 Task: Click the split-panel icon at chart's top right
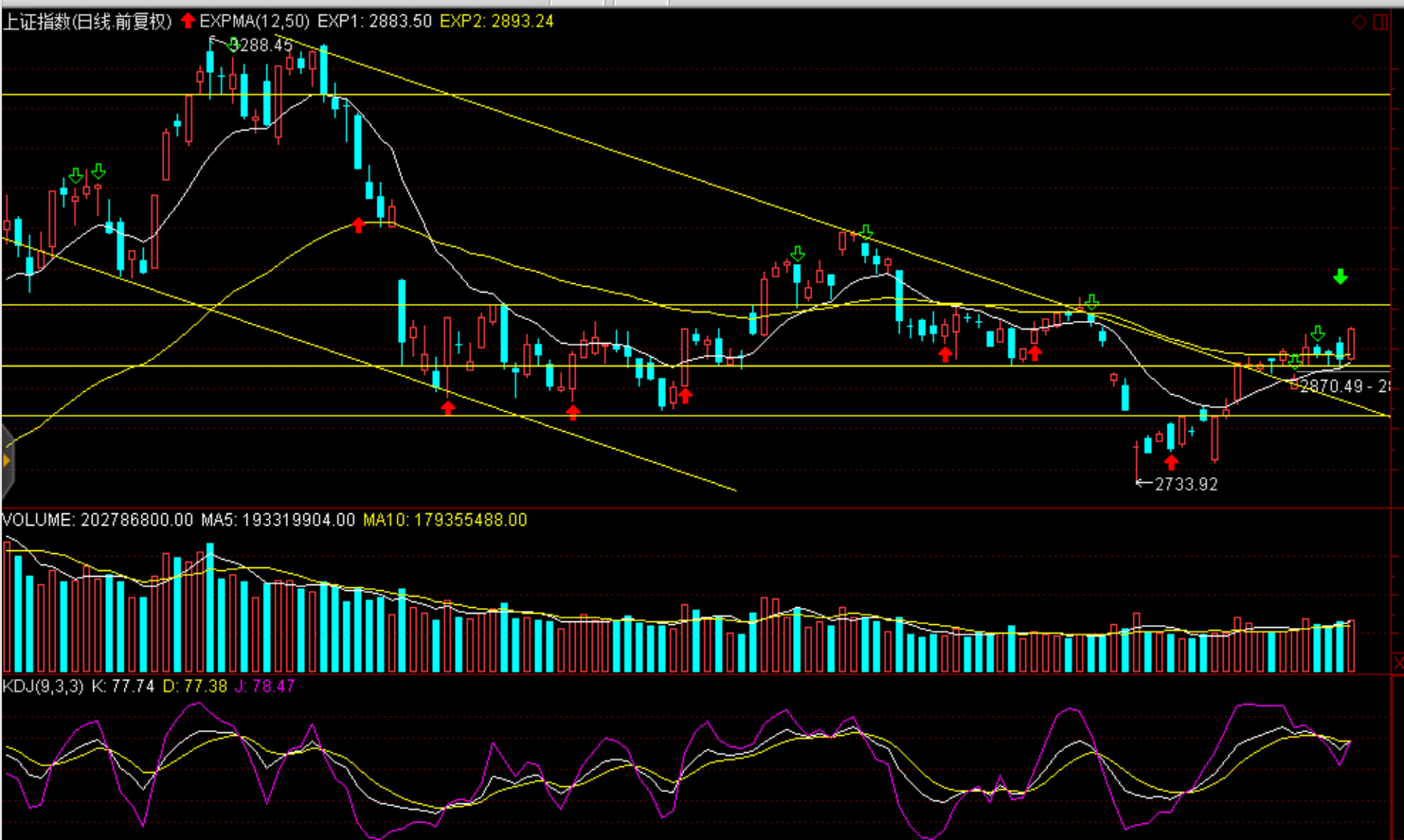coord(1381,22)
